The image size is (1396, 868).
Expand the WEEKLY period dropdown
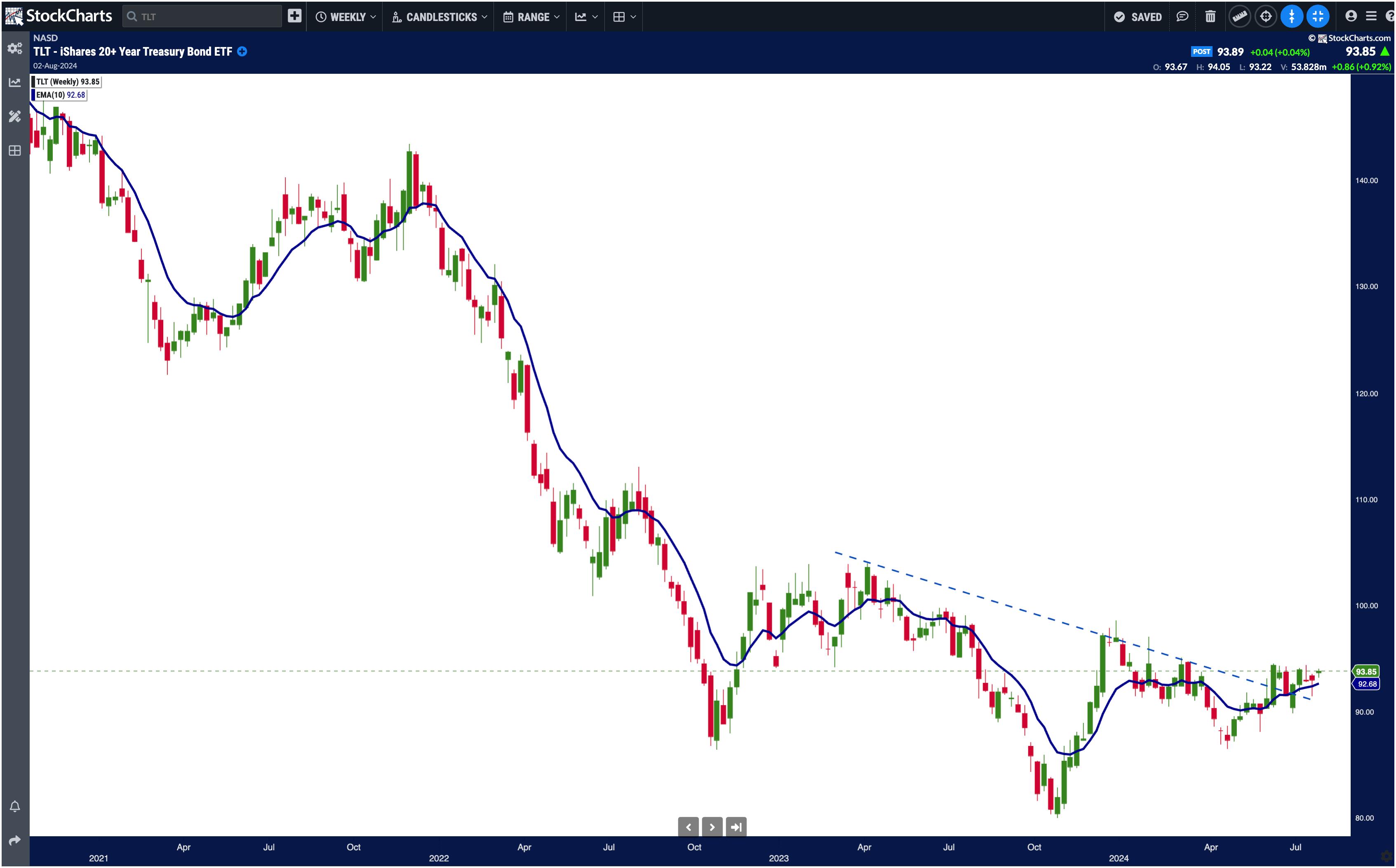[345, 17]
